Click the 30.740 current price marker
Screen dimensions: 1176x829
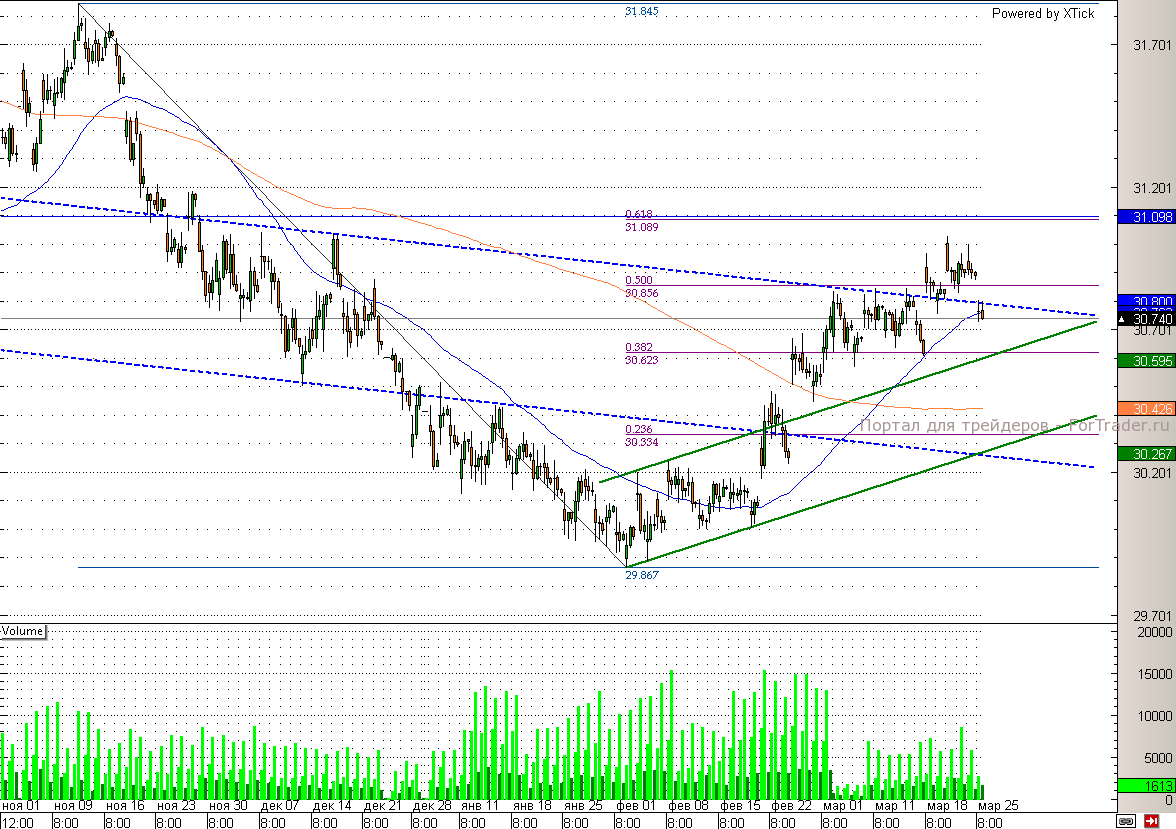[x=1146, y=319]
